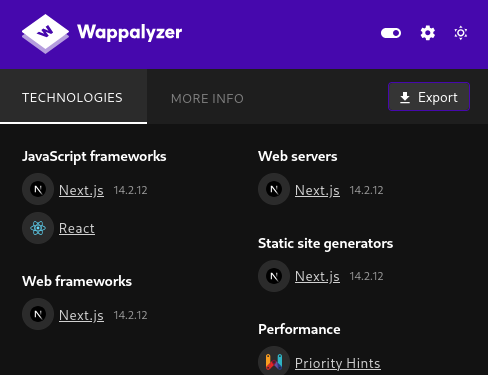This screenshot has width=488, height=375.
Task: Click Next.js icon under Static site generators
Action: point(274,276)
